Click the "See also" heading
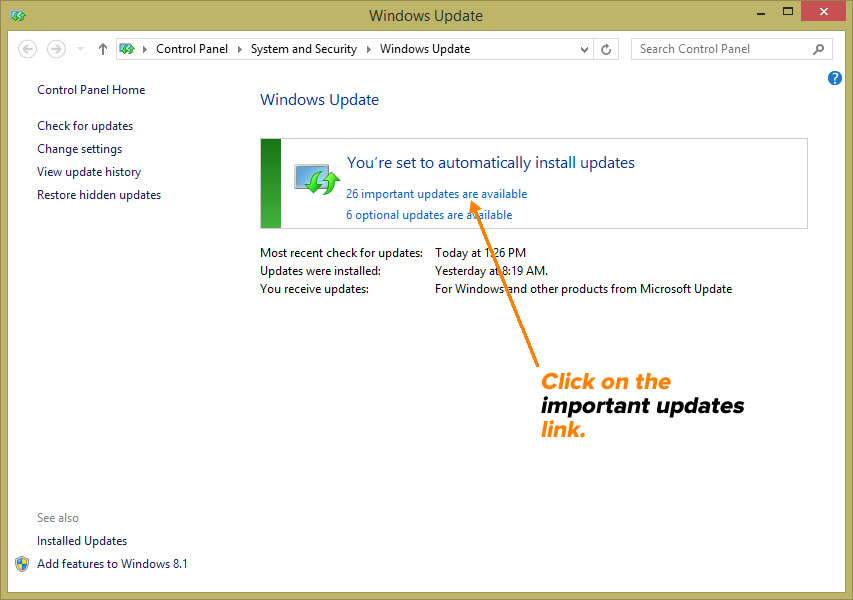 [x=58, y=518]
